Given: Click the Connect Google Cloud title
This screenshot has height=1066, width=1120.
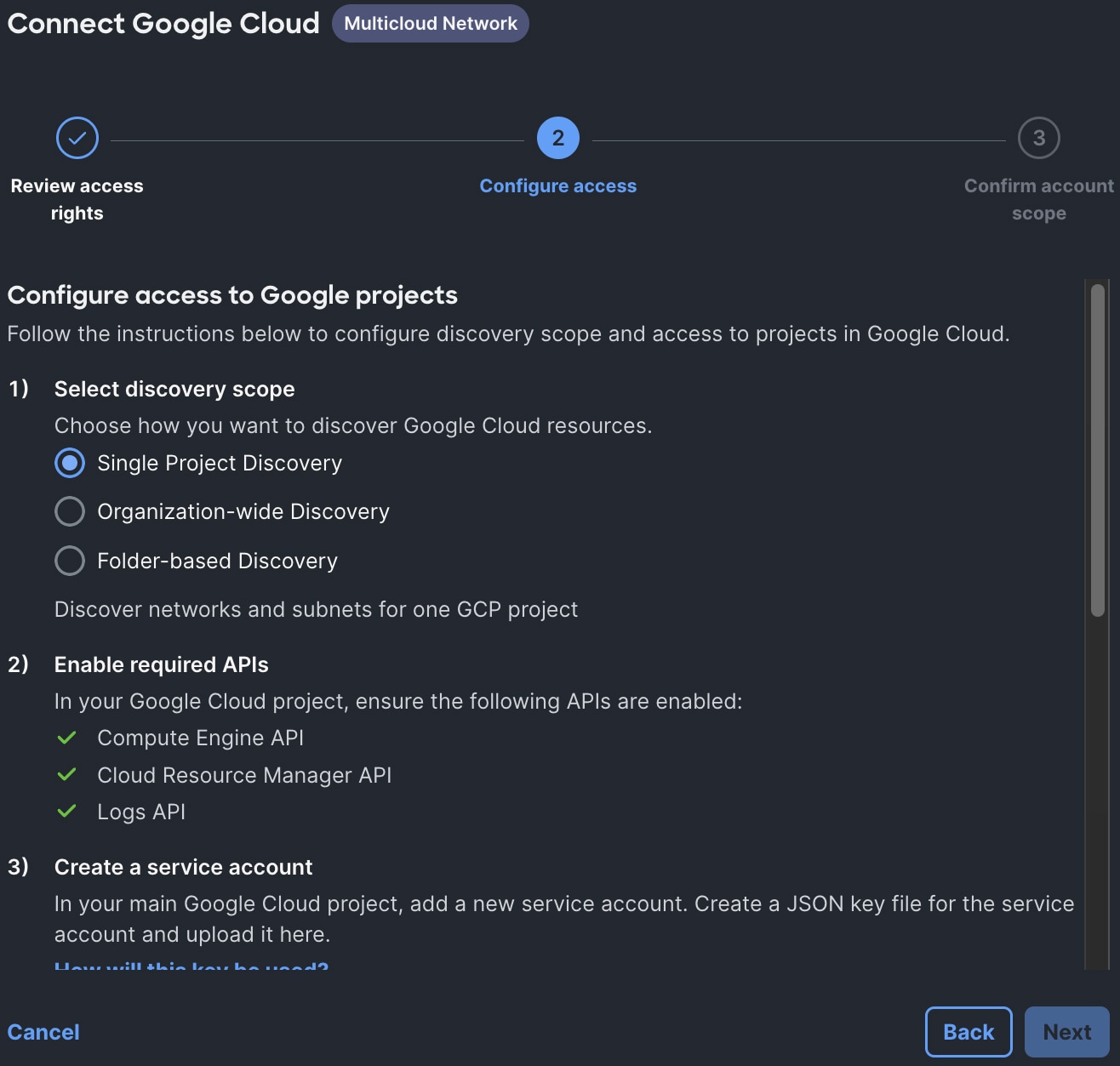Looking at the screenshot, I should (x=163, y=23).
